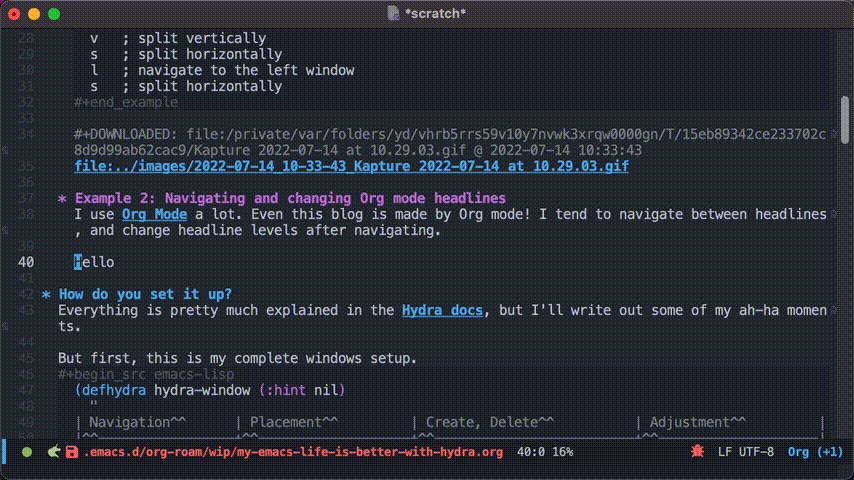
Task: Open the Org Mode hyperlink
Action: [x=154, y=214]
